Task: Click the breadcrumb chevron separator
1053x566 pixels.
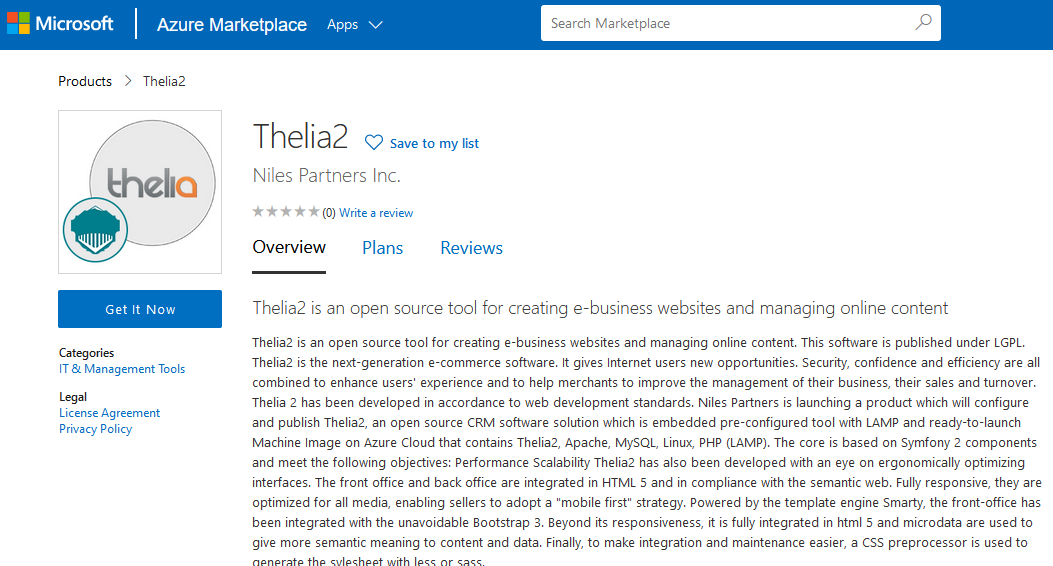Action: tap(128, 81)
